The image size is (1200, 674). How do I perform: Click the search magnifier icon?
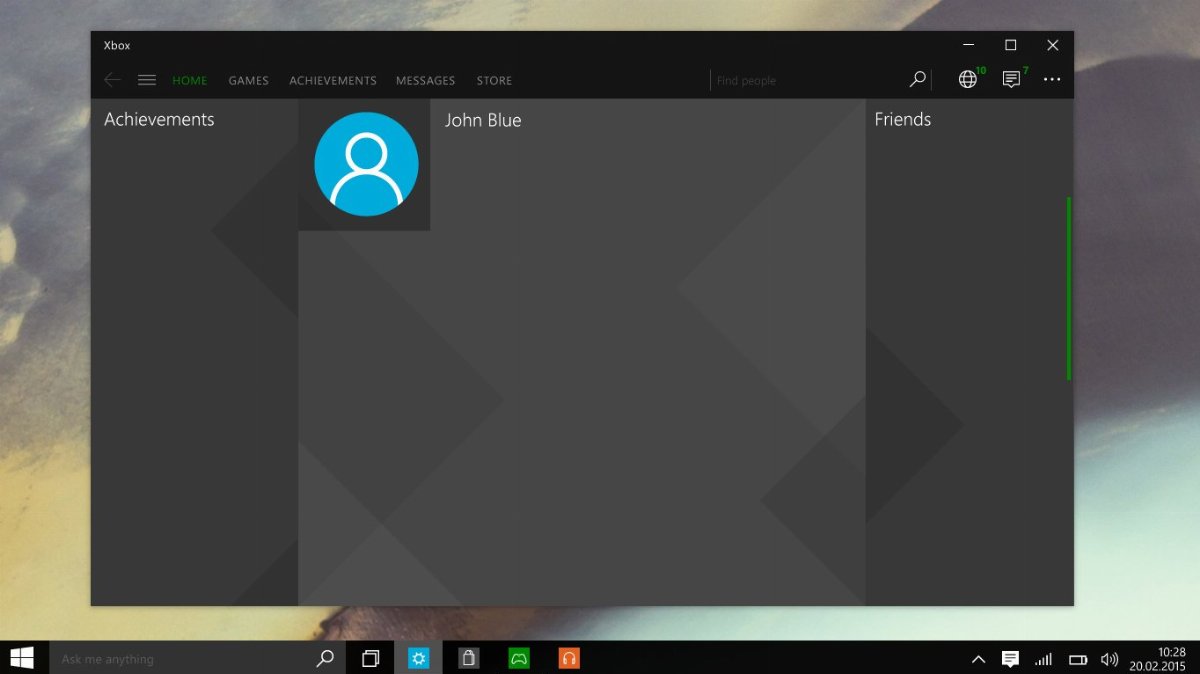click(x=917, y=80)
